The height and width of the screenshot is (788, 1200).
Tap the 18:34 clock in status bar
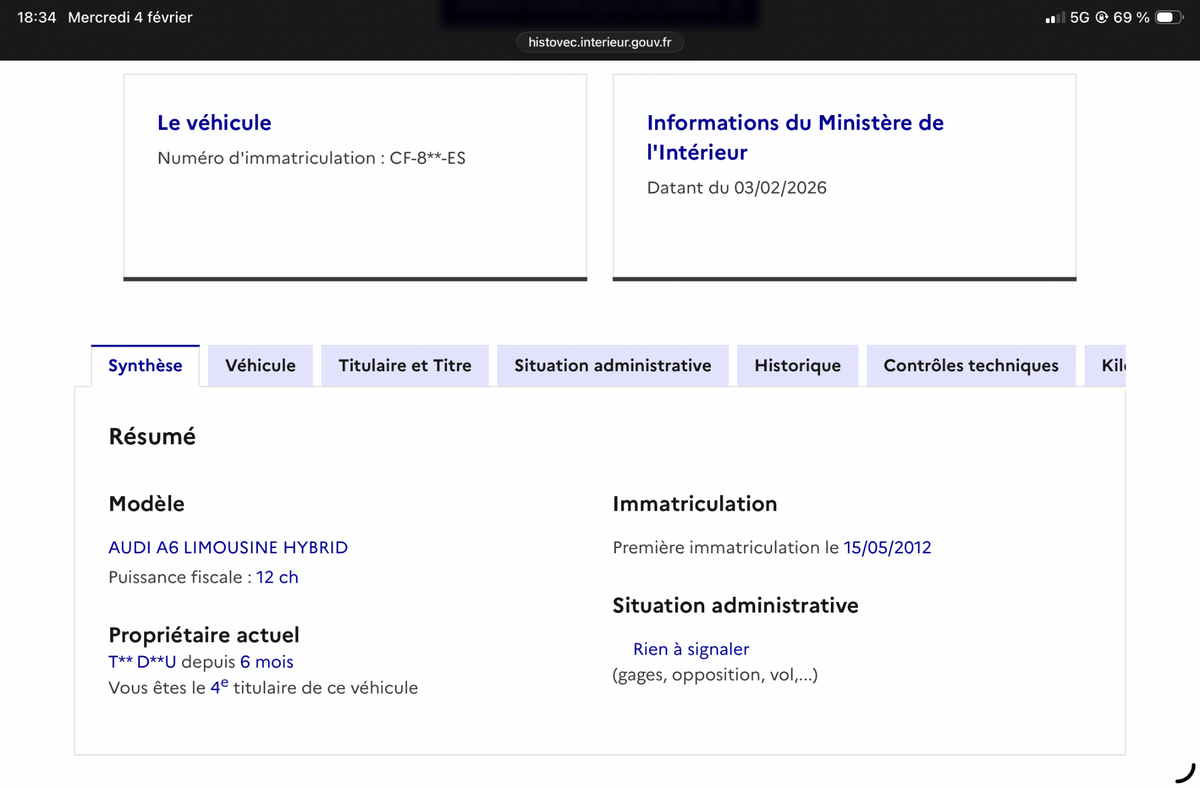(x=37, y=18)
